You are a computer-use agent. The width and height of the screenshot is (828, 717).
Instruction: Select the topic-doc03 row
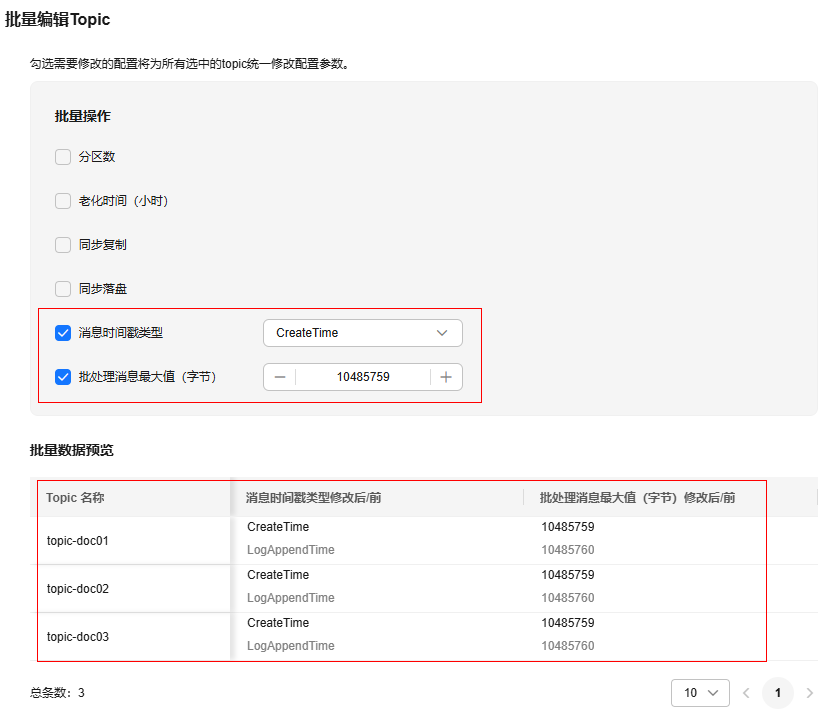coord(78,637)
